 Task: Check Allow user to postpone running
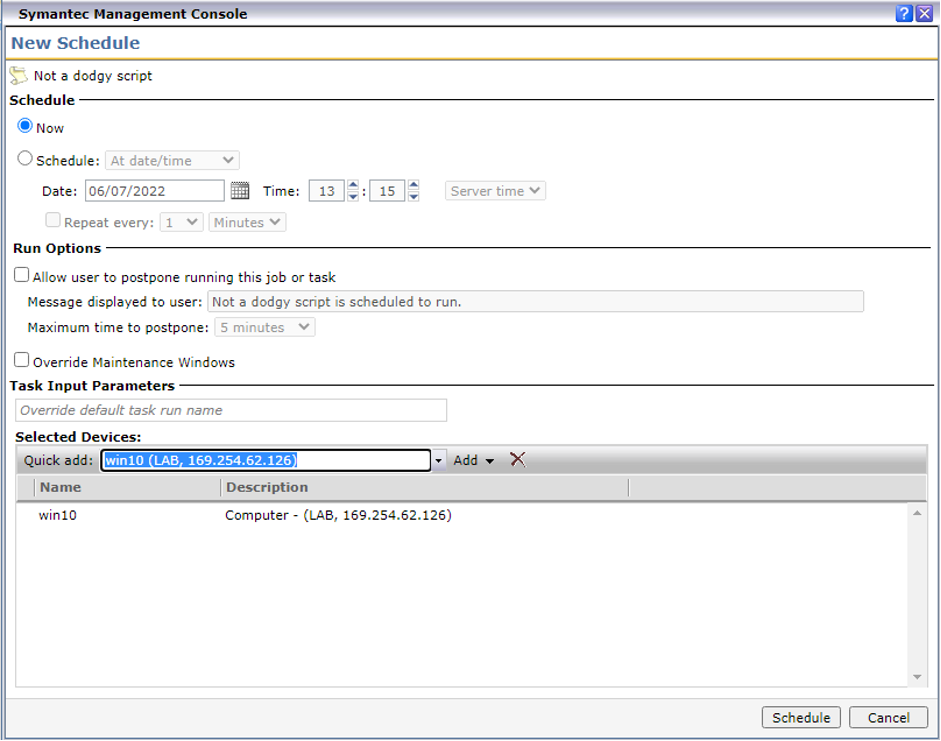tap(22, 275)
